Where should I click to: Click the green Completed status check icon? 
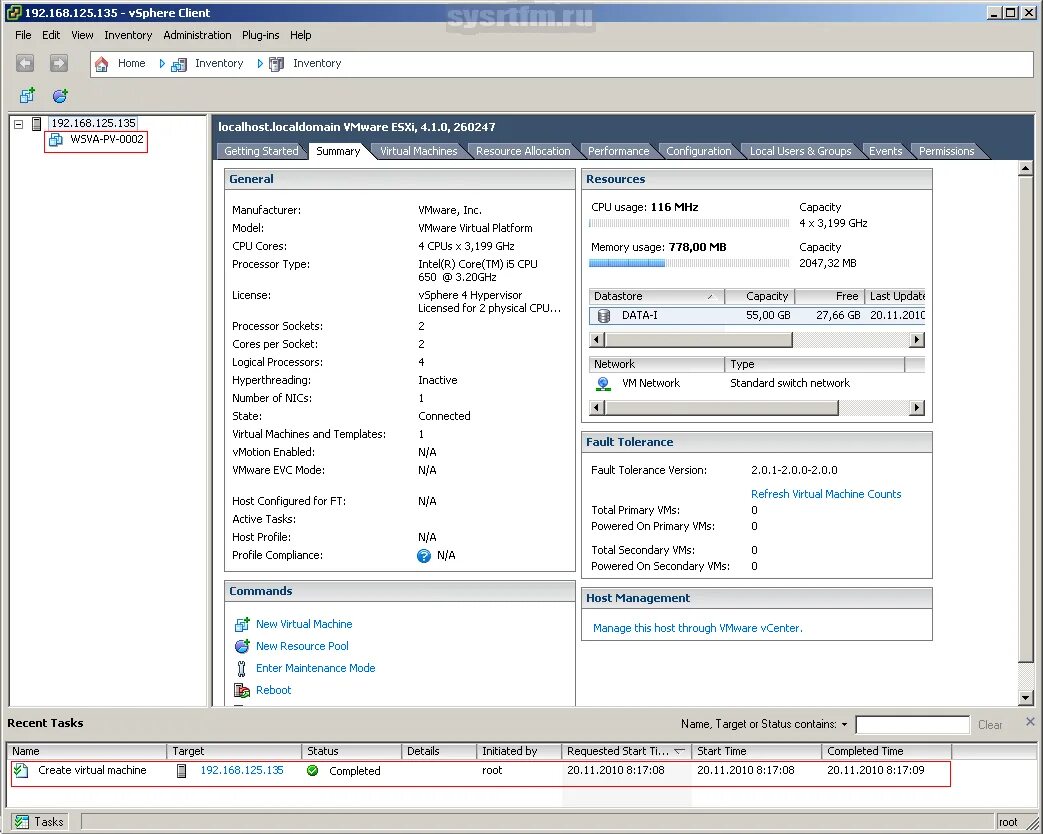(313, 771)
